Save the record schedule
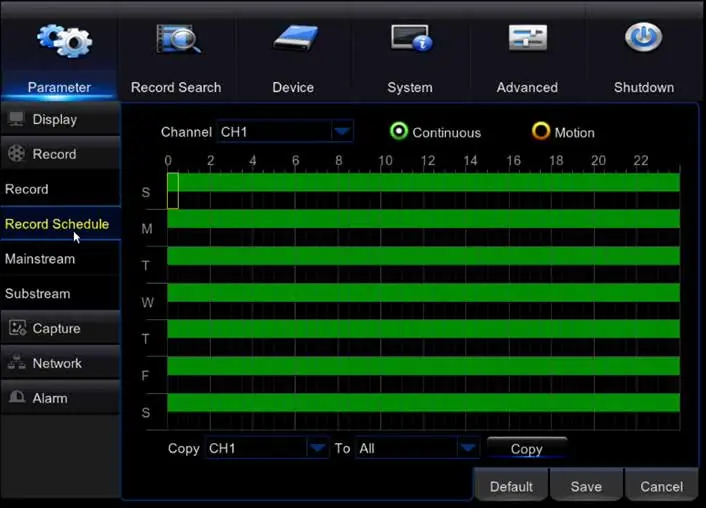This screenshot has width=706, height=508. (x=586, y=486)
